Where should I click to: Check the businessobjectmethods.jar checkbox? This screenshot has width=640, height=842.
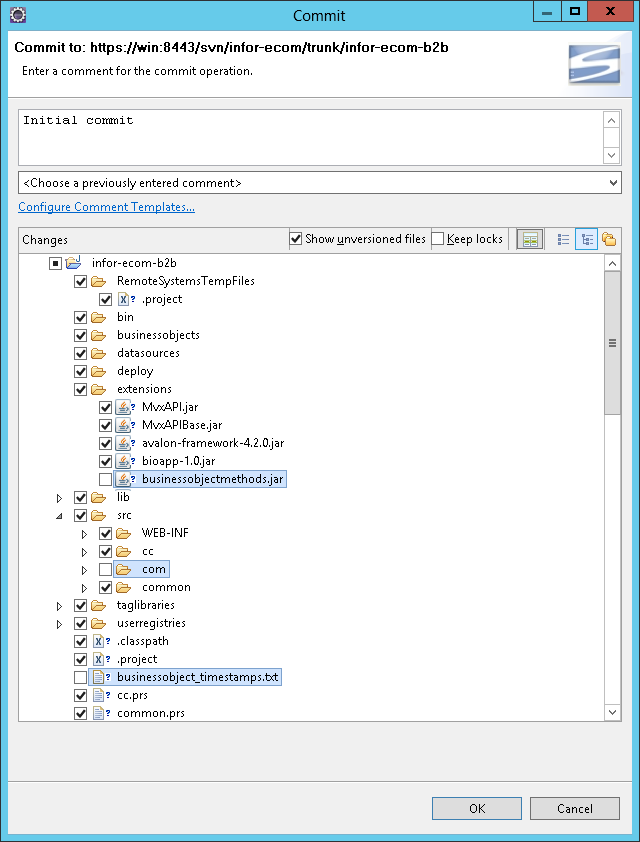(x=106, y=480)
